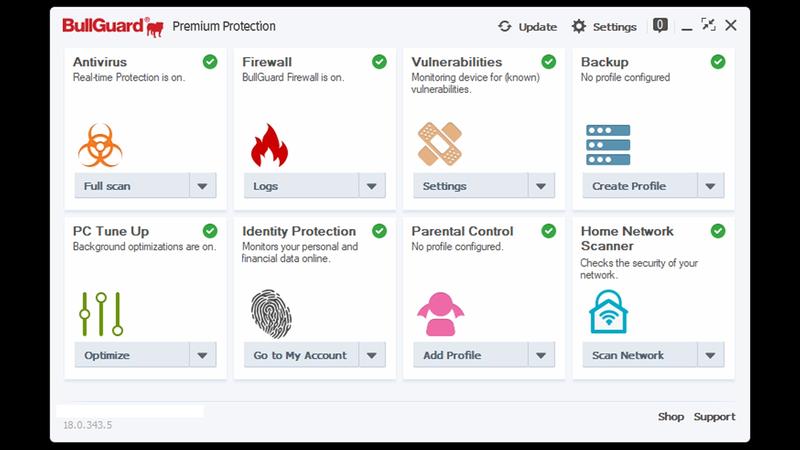Expand the Create Profile dropdown arrow
The width and height of the screenshot is (800, 450).
[x=711, y=186]
